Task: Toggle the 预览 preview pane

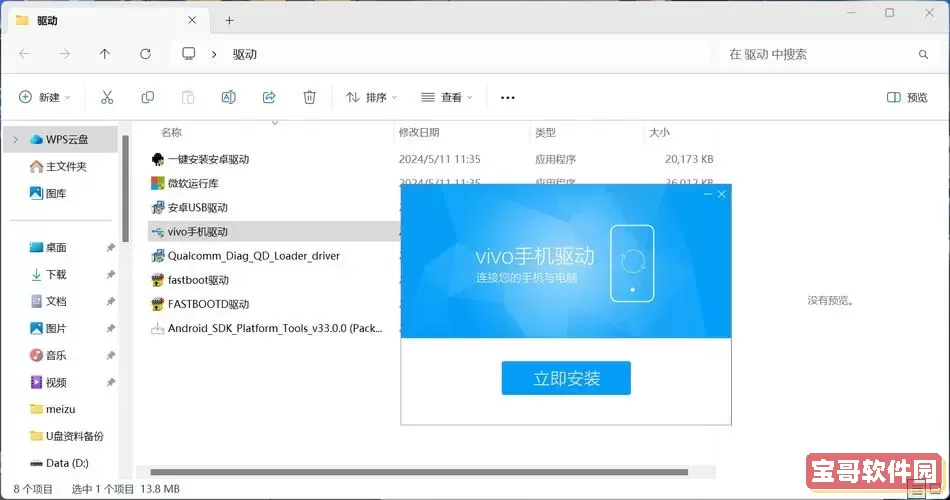Action: click(x=907, y=97)
